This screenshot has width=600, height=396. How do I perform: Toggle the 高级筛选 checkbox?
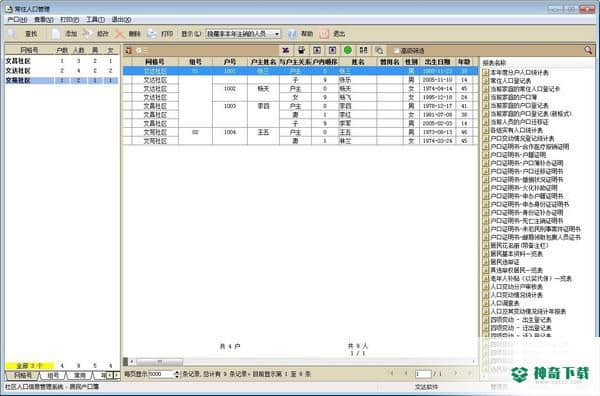[x=396, y=51]
